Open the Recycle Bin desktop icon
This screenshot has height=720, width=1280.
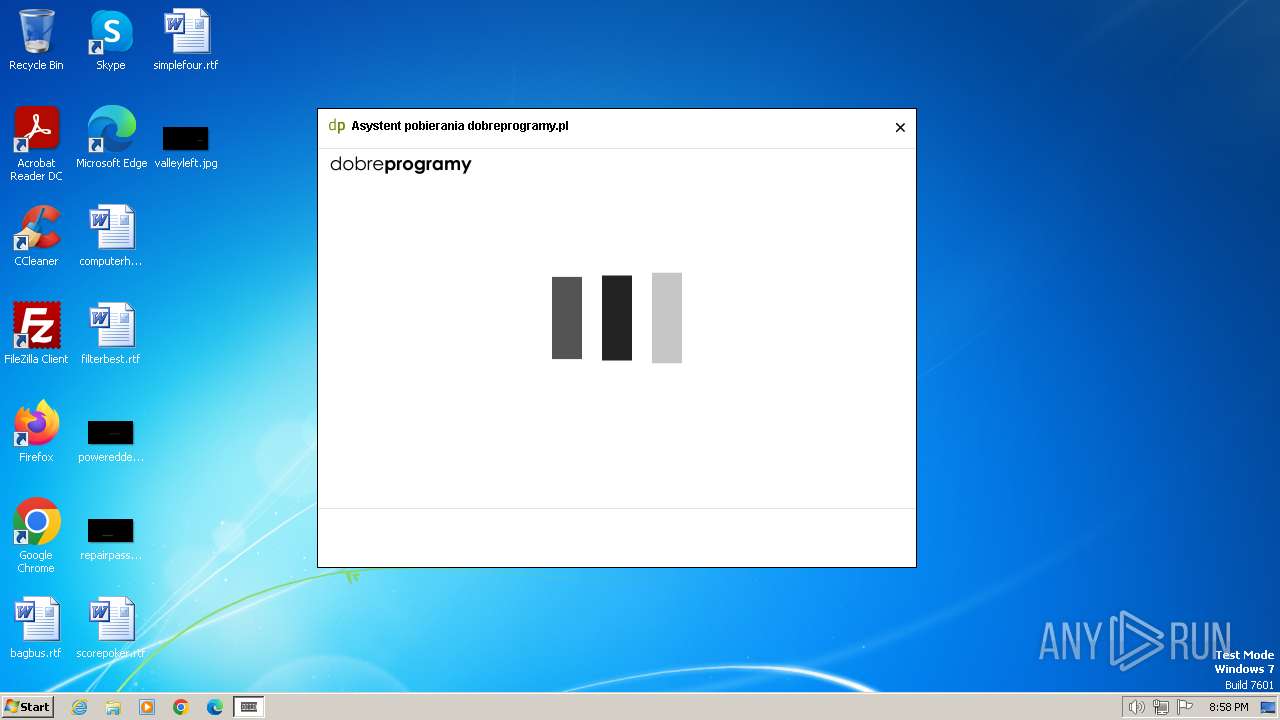pos(36,40)
